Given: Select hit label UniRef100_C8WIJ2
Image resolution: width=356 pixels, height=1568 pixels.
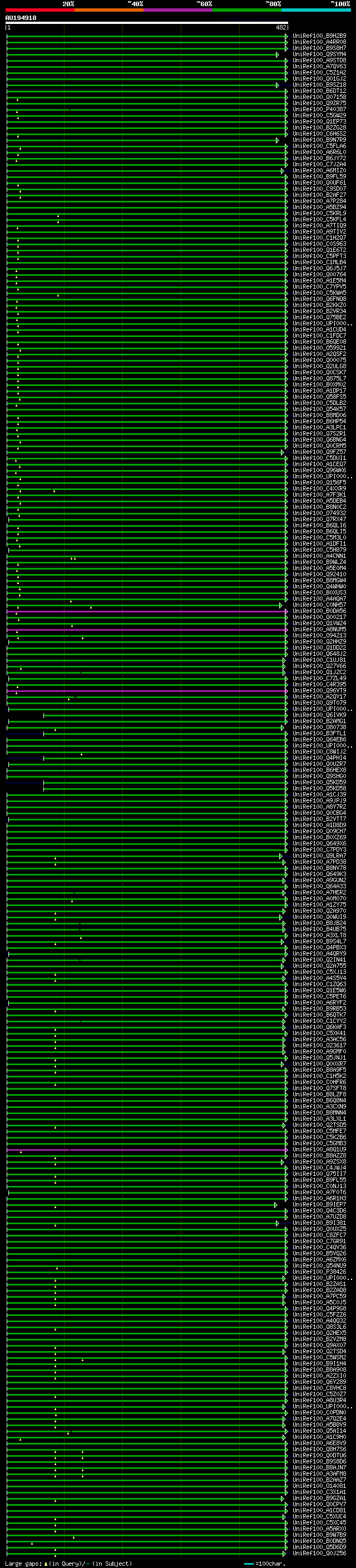Looking at the screenshot, I should tap(319, 752).
